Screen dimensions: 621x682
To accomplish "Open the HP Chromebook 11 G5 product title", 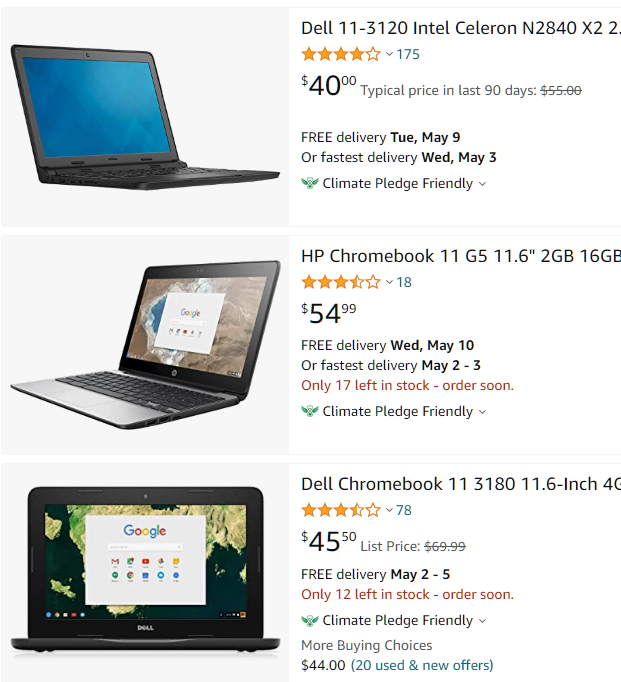I will click(461, 256).
